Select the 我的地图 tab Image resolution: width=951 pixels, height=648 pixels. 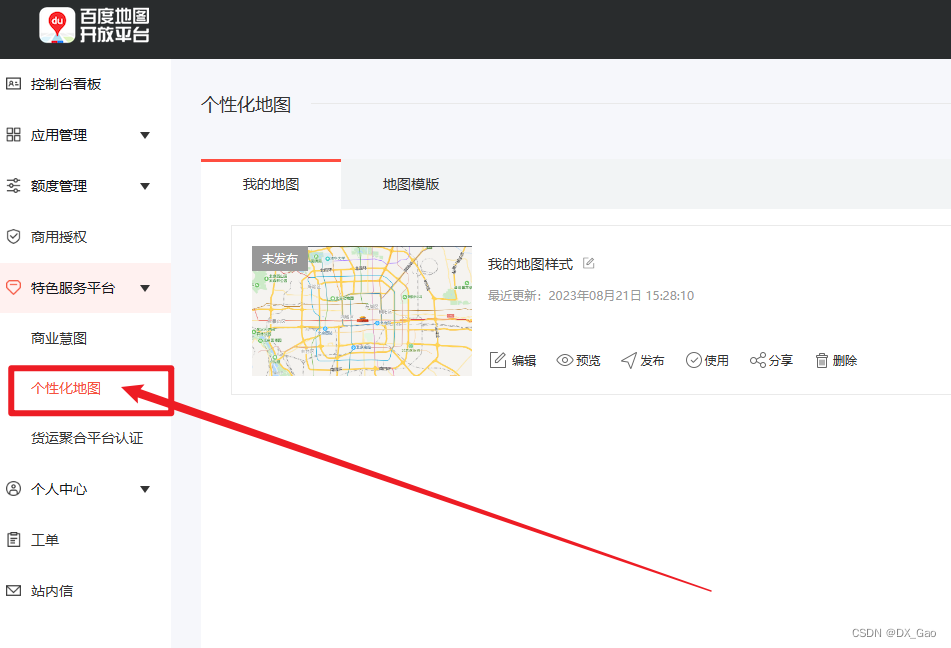click(x=270, y=184)
